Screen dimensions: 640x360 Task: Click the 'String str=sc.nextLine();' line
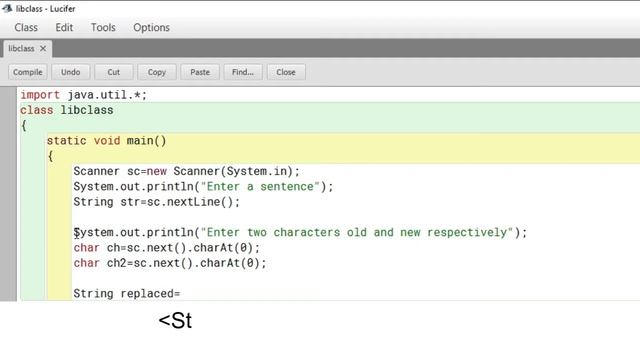pyautogui.click(x=157, y=202)
